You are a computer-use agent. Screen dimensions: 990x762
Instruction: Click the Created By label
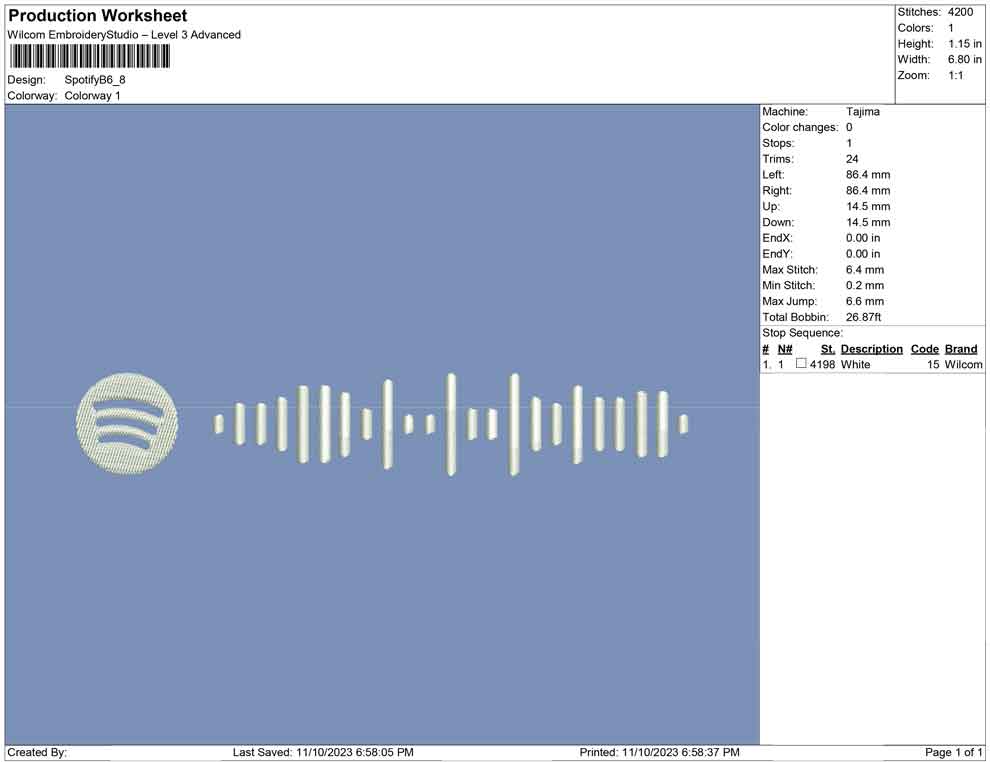pos(37,753)
